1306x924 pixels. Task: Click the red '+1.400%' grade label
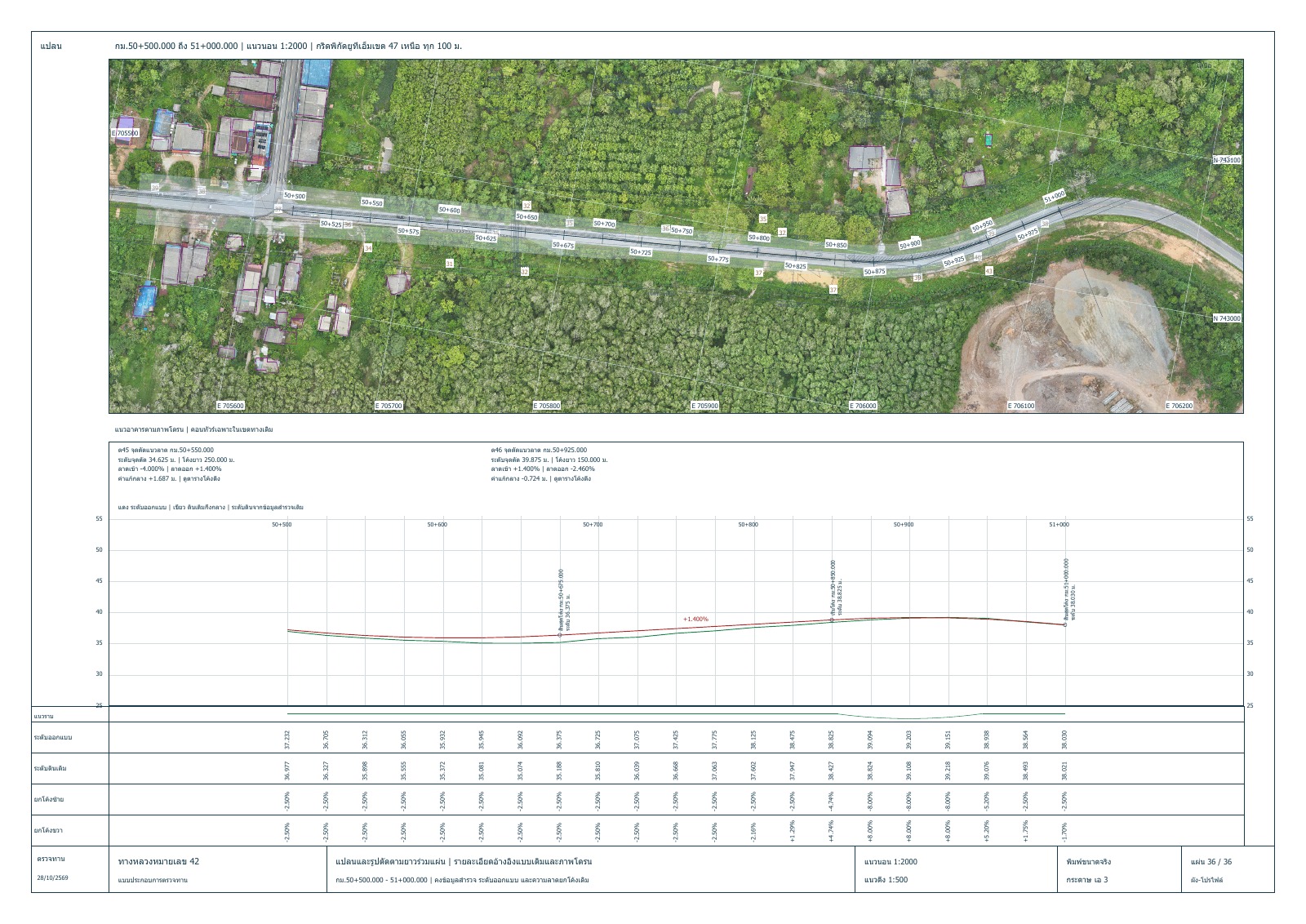click(x=695, y=620)
